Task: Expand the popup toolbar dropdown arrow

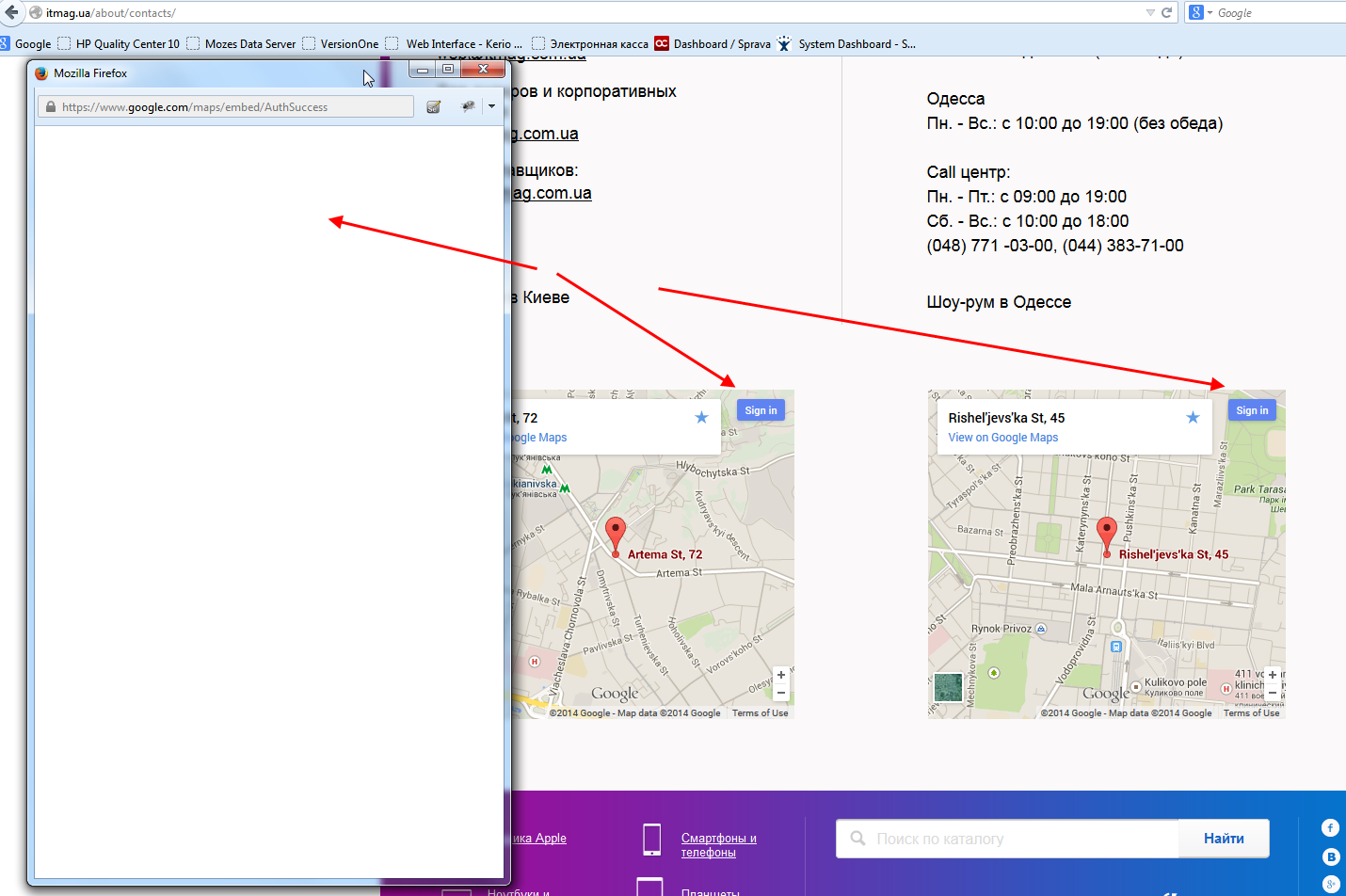Action: (x=491, y=106)
